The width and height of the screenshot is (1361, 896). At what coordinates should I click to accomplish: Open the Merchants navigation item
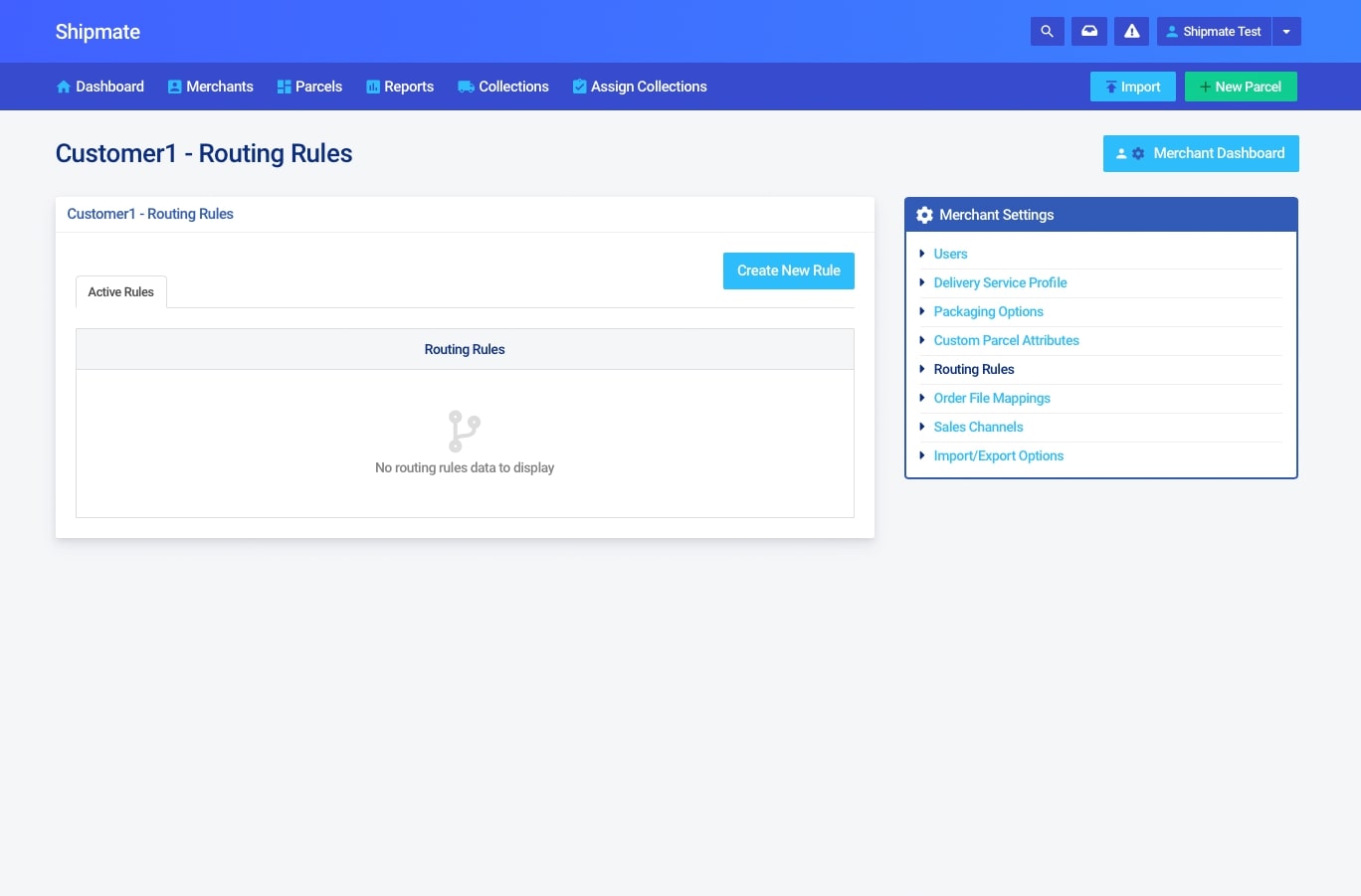[211, 87]
